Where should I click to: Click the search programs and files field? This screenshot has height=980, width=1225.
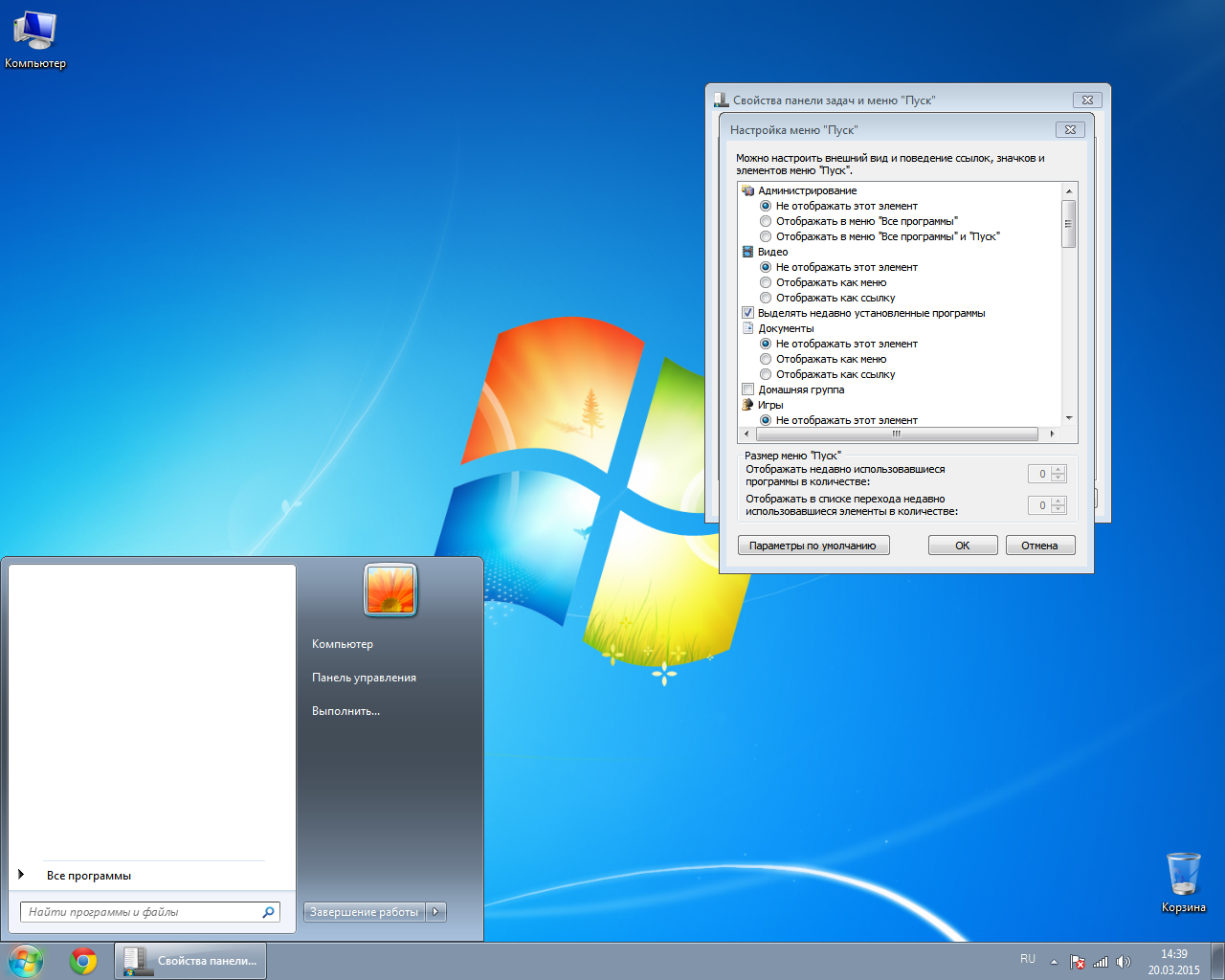142,912
